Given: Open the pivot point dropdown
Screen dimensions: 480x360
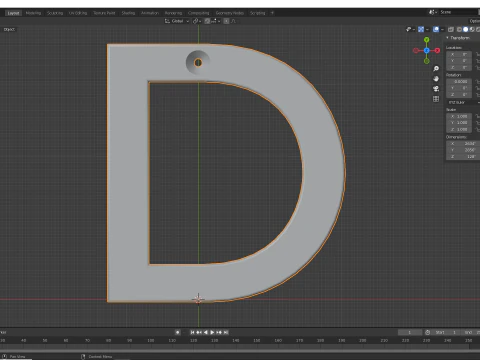Looking at the screenshot, I should [x=196, y=21].
